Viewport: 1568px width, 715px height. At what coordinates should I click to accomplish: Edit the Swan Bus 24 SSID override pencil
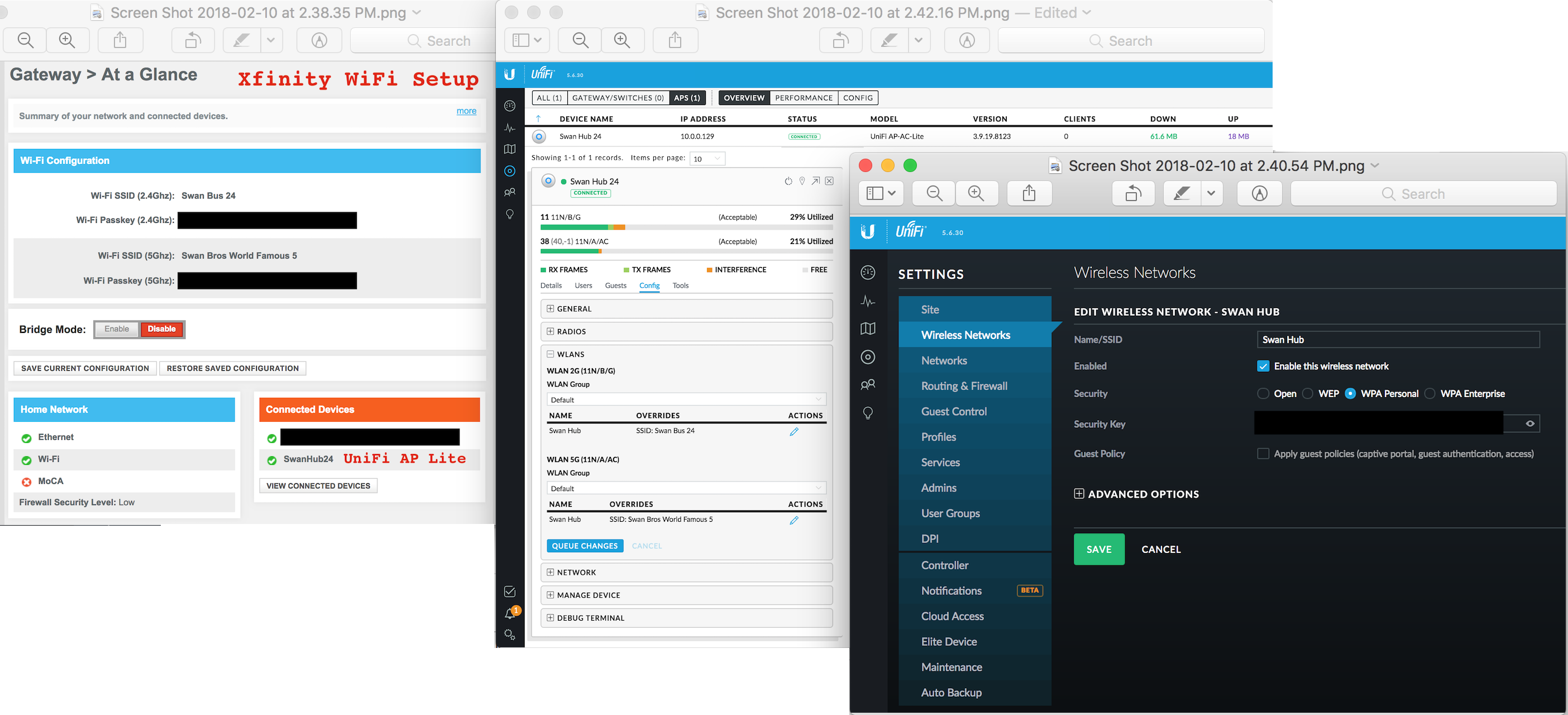(x=793, y=431)
